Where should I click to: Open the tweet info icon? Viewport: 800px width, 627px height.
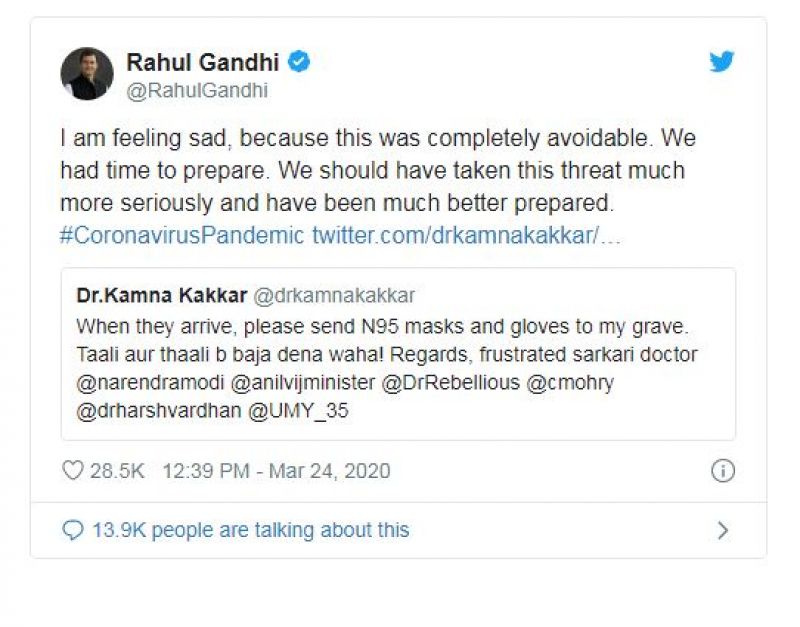[x=722, y=470]
